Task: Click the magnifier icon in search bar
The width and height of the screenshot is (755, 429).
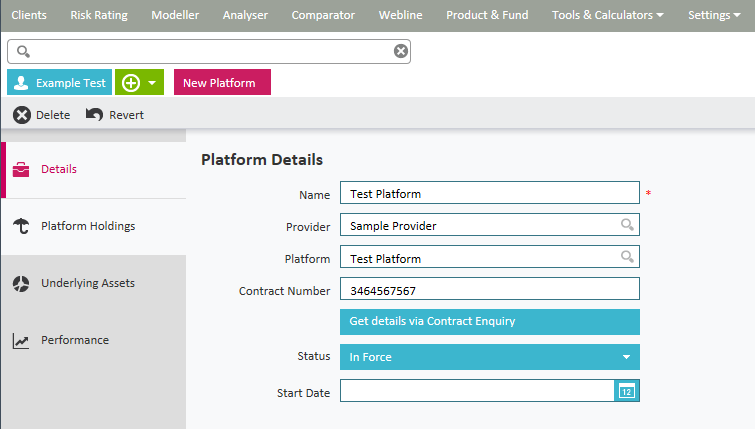Action: point(24,52)
